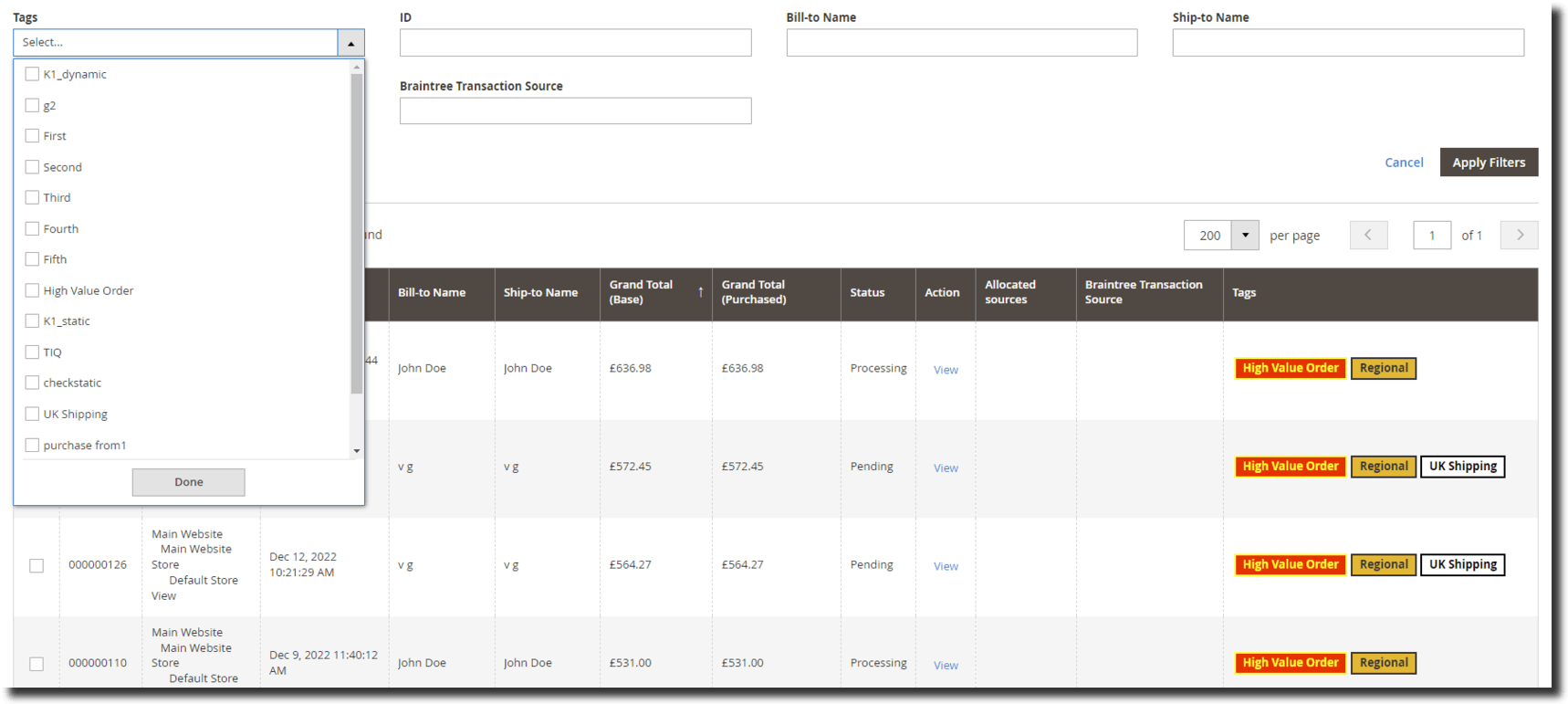Image resolution: width=1568 pixels, height=704 pixels.
Task: Collapse the Tags dropdown arrow
Action: [x=350, y=43]
